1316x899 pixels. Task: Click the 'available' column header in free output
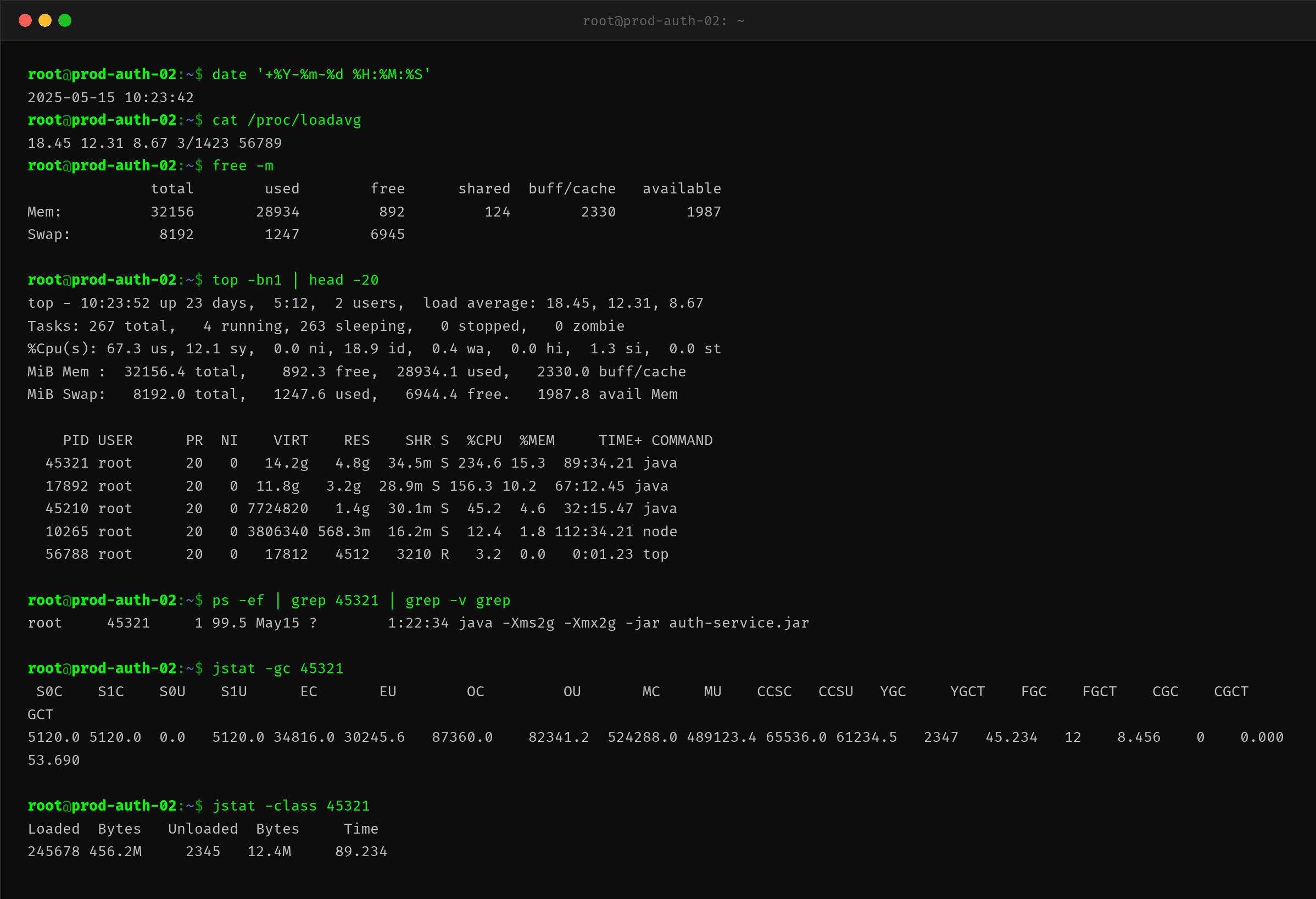point(682,188)
